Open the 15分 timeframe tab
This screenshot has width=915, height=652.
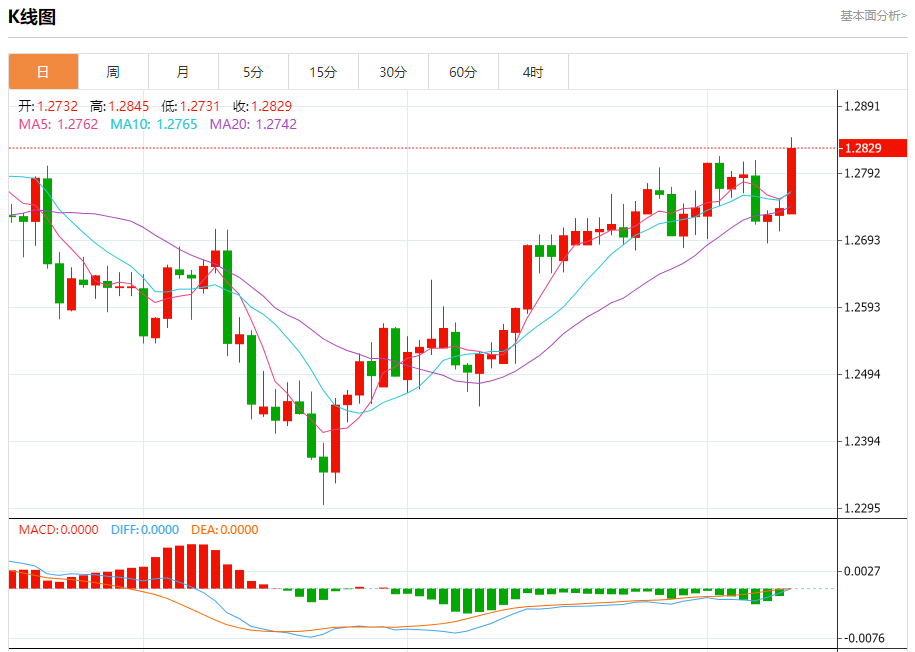[x=323, y=72]
